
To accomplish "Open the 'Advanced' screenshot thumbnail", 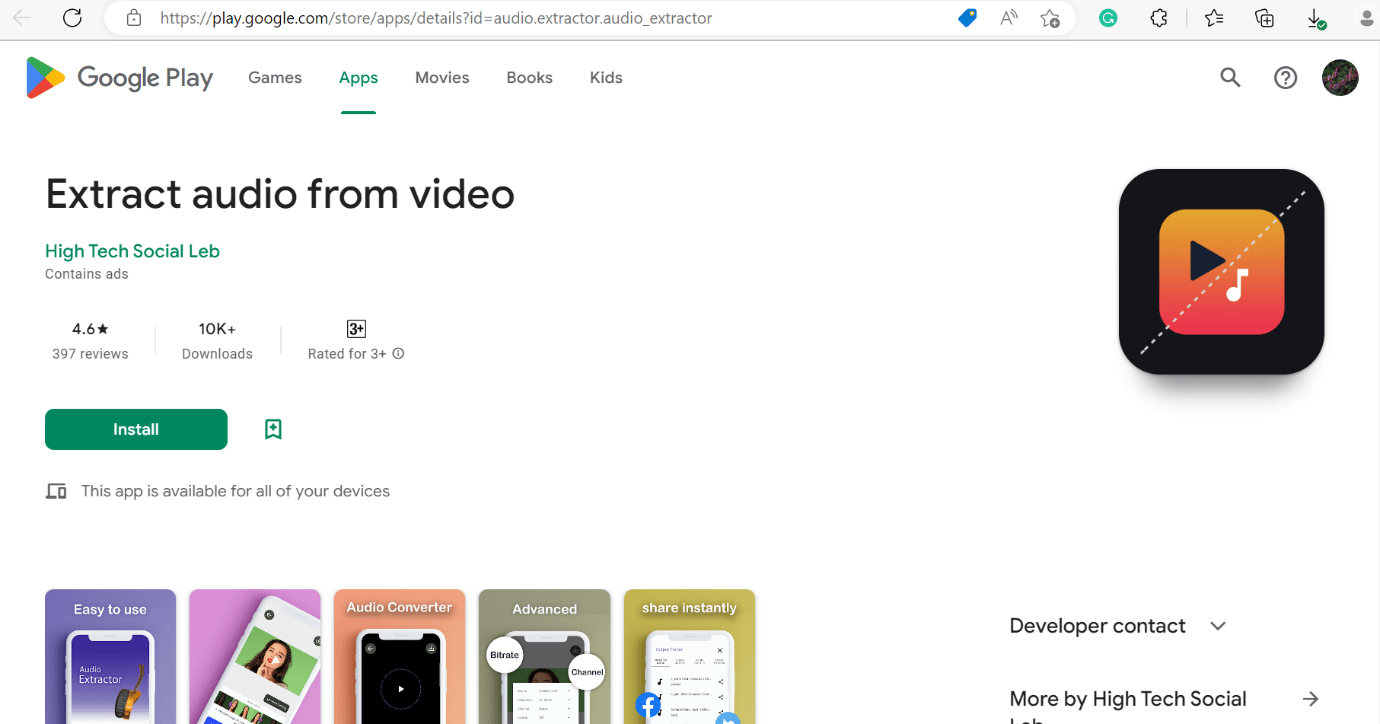I will [x=544, y=656].
